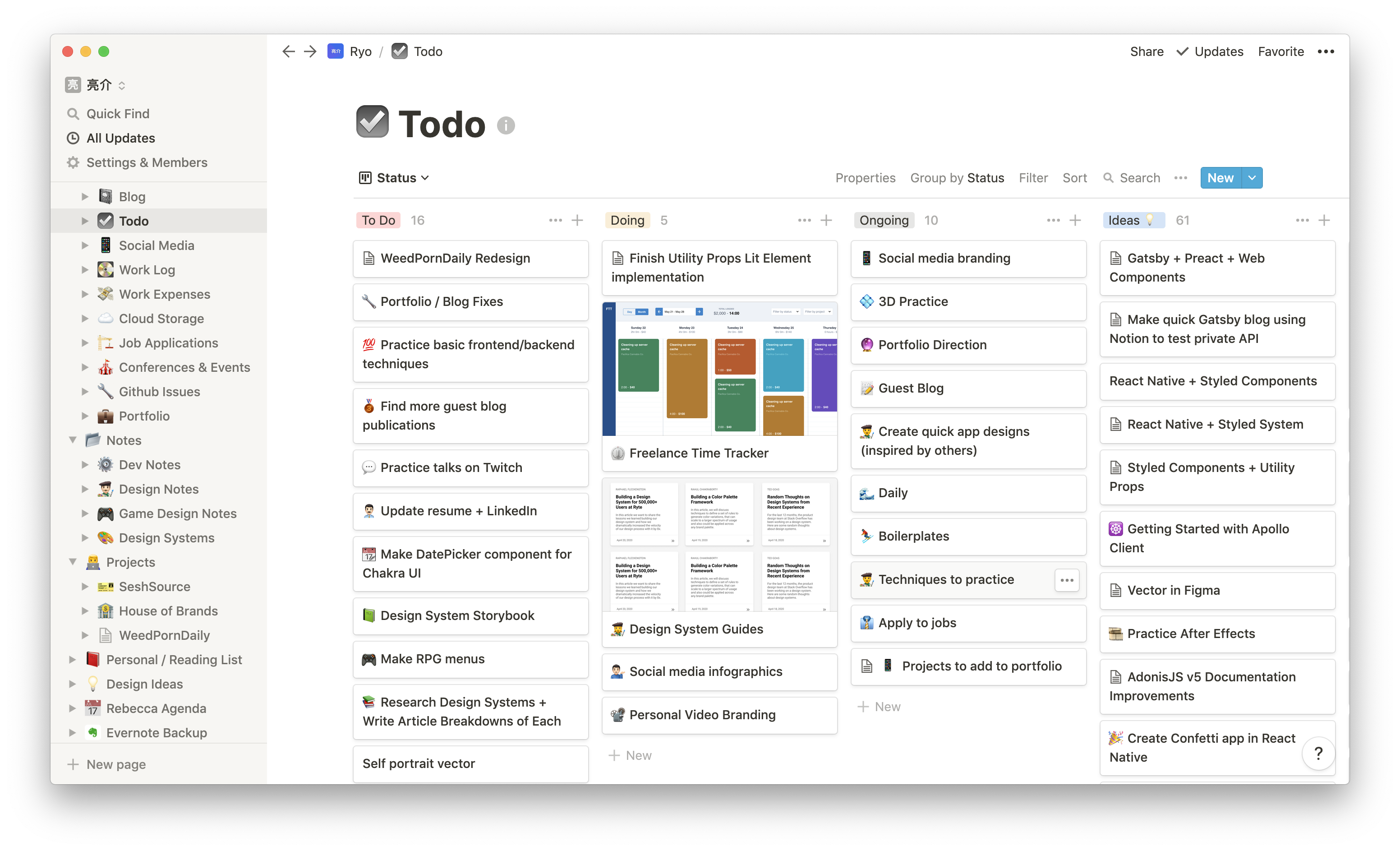Open the Status filter dropdown
Image resolution: width=1400 pixels, height=851 pixels.
pyautogui.click(x=393, y=177)
